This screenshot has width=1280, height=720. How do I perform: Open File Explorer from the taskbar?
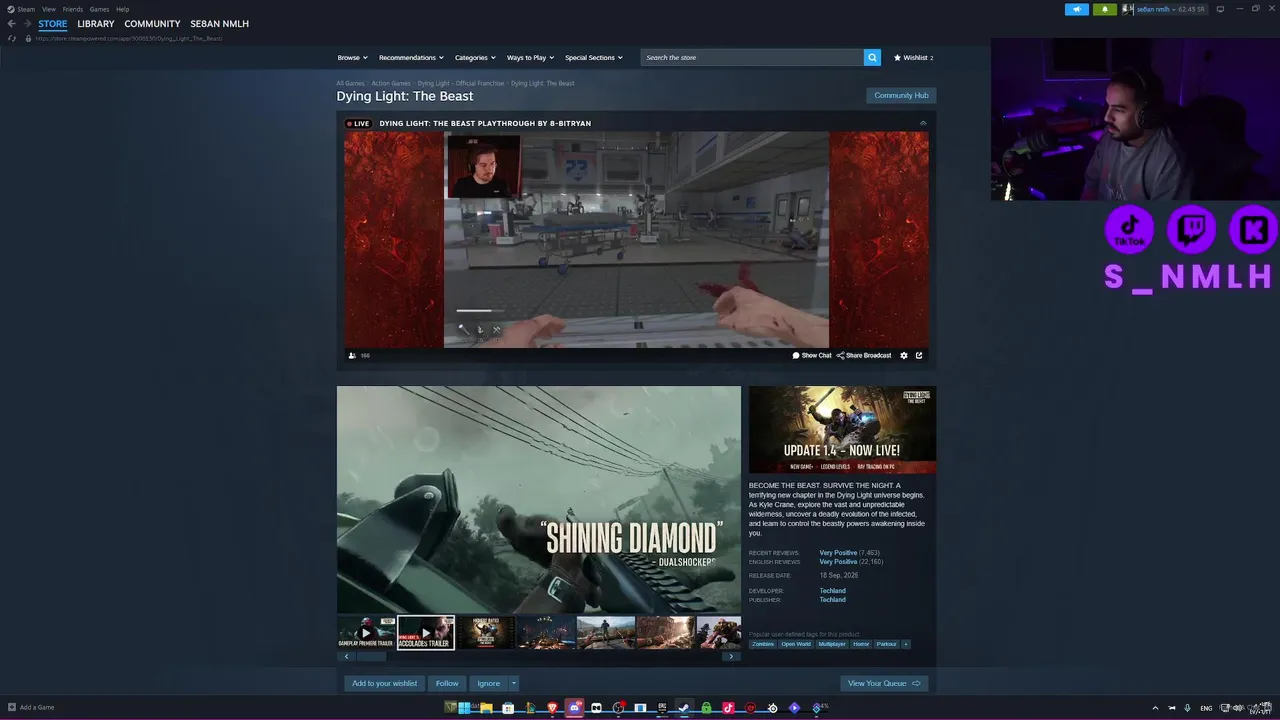tap(486, 708)
